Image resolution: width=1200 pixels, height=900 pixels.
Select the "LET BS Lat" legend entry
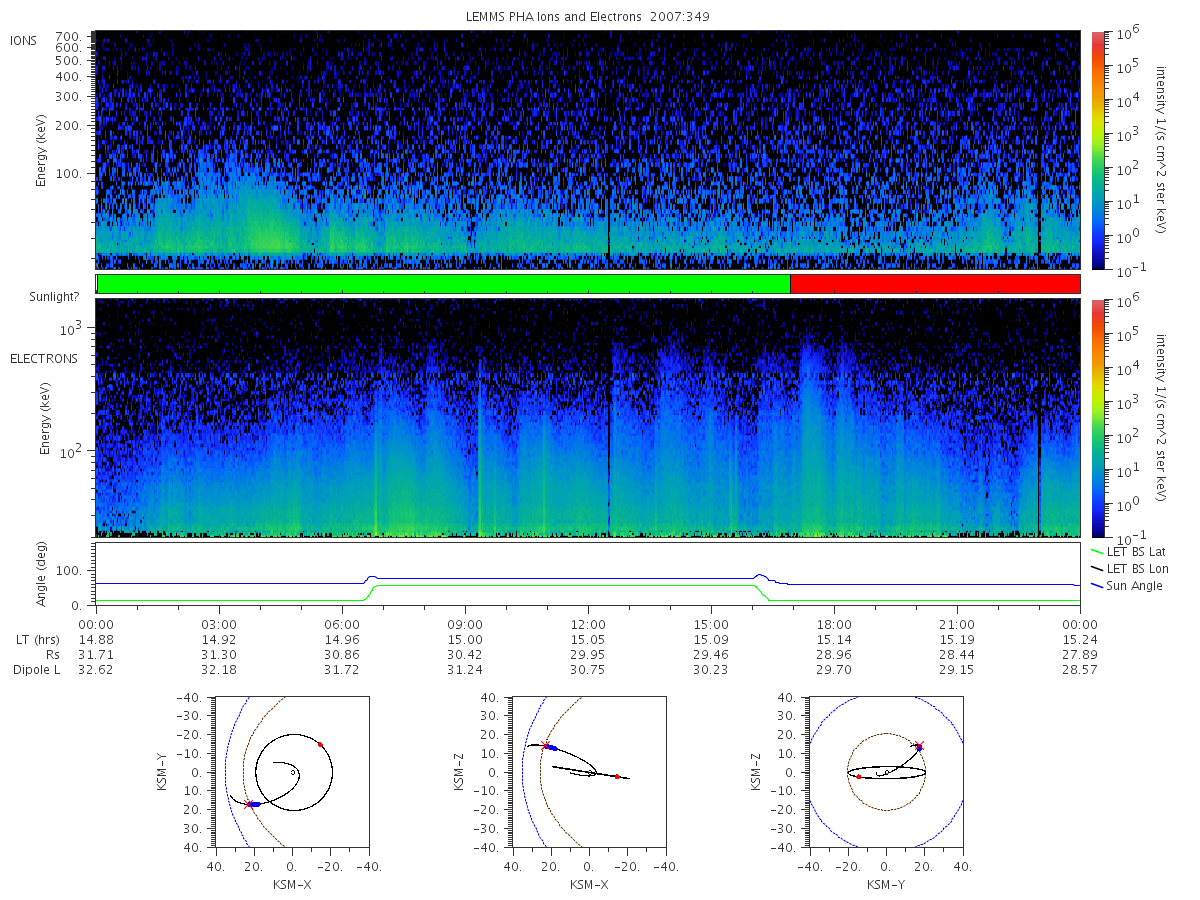1130,551
